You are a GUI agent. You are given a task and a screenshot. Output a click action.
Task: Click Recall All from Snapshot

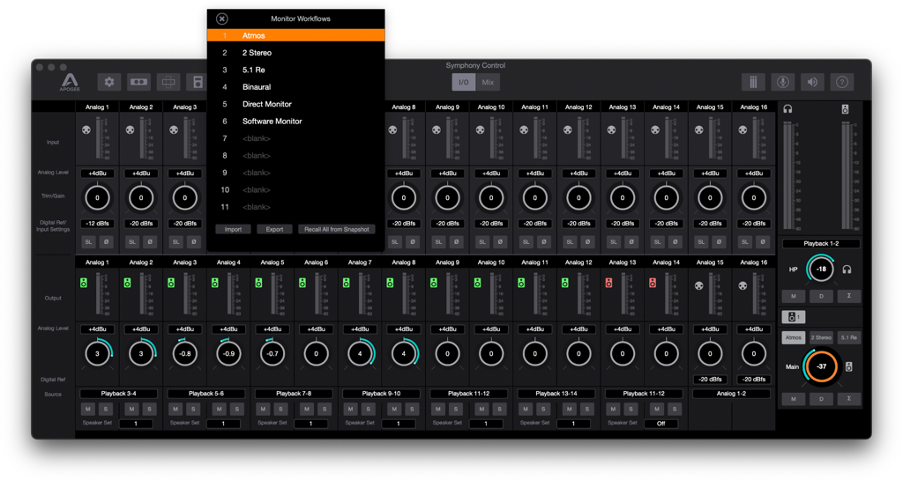(x=337, y=229)
